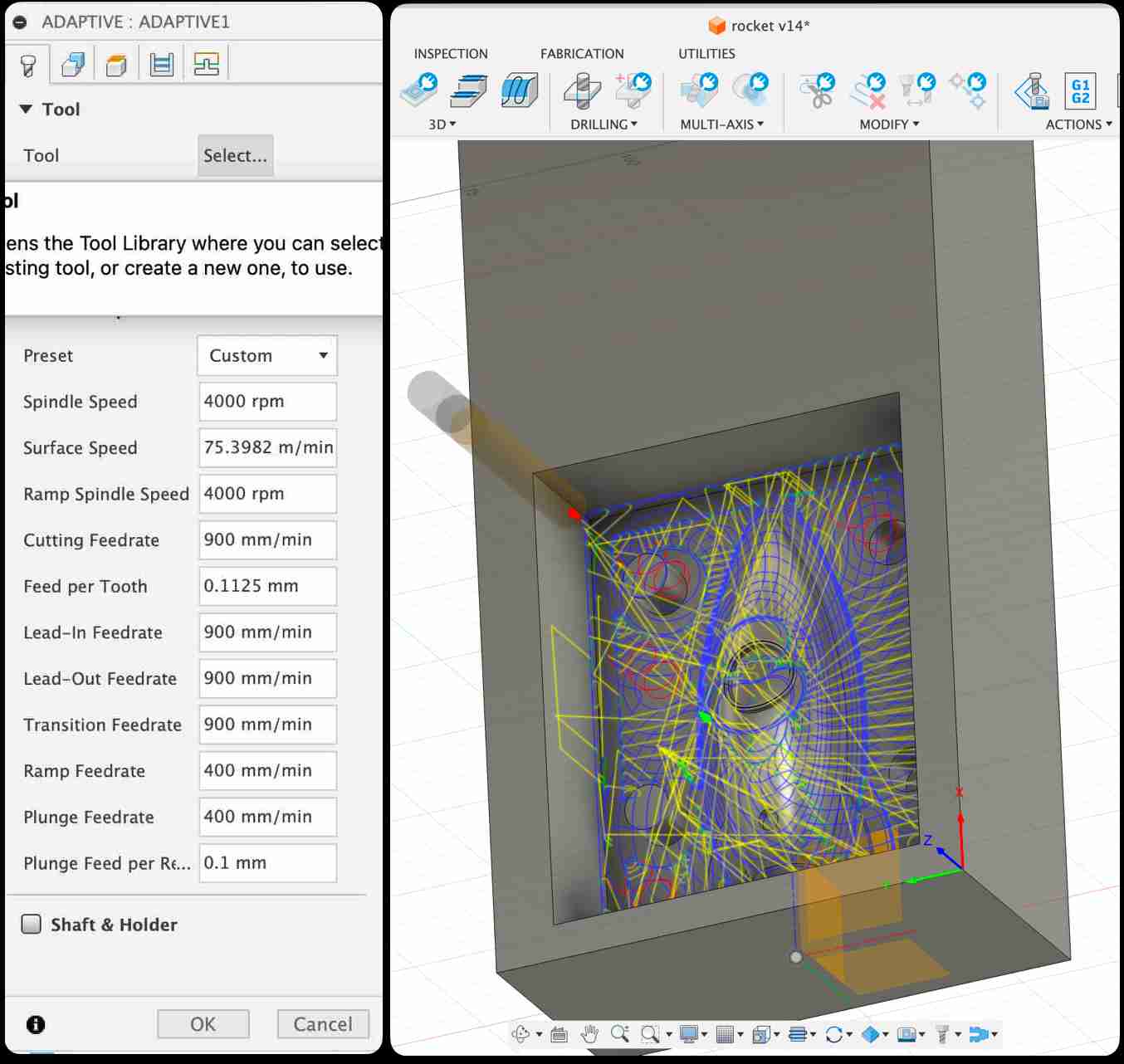Viewport: 1124px width, 1064px height.
Task: Edit the Ramp Feedrate field
Action: (x=267, y=771)
